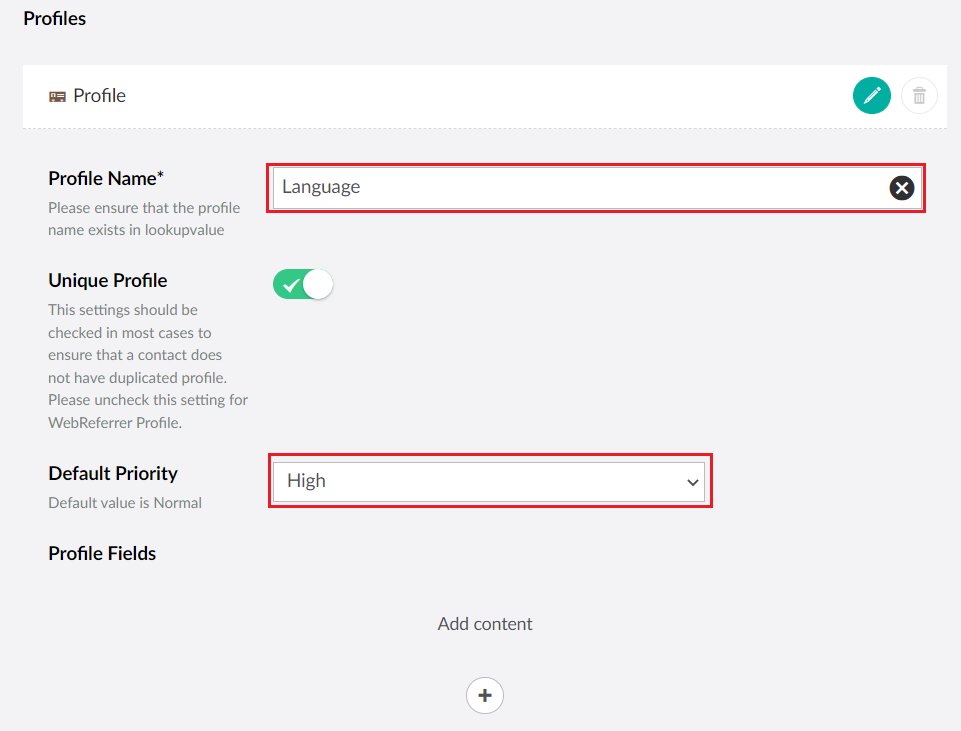Click the Add content link

click(x=484, y=622)
